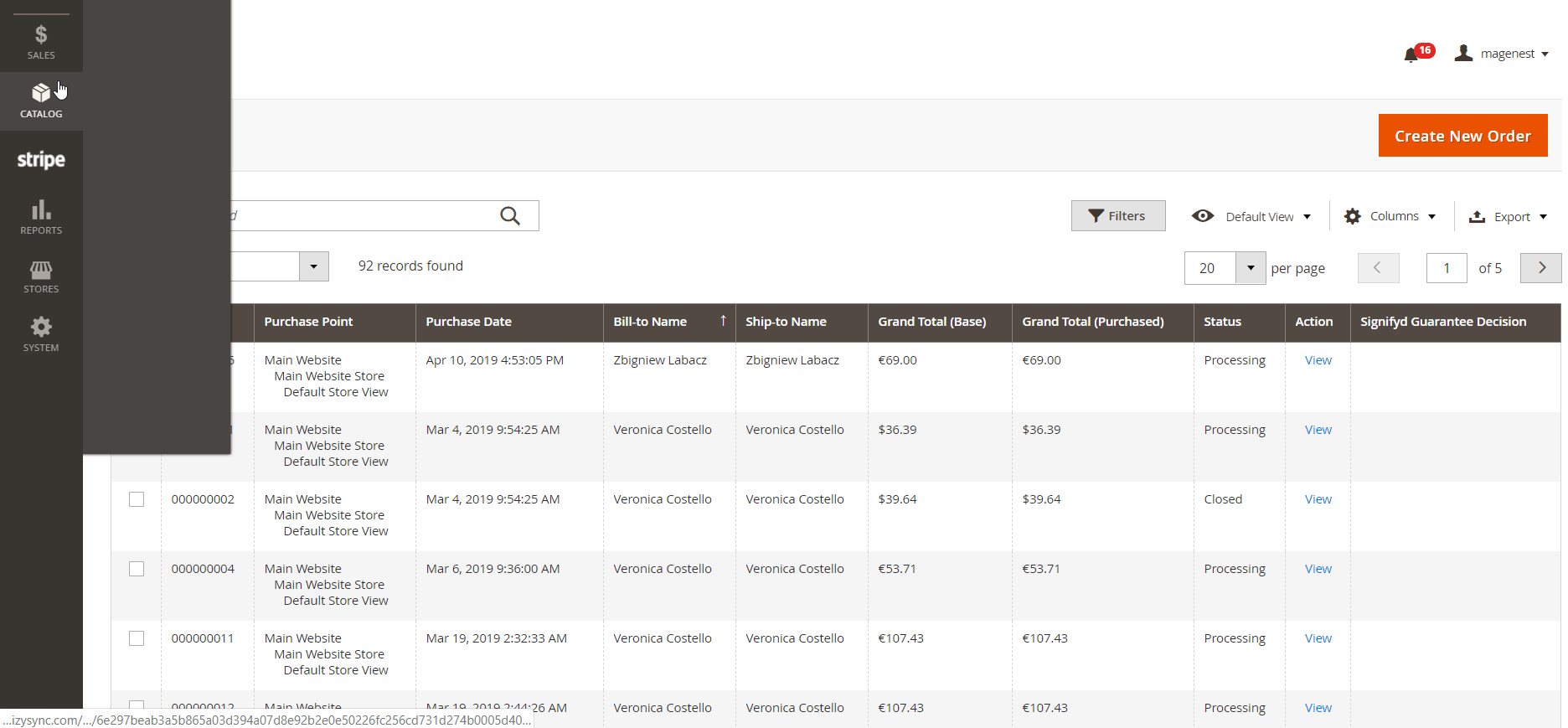This screenshot has width=1568, height=728.
Task: Click the search magnifying glass icon
Action: coord(509,216)
